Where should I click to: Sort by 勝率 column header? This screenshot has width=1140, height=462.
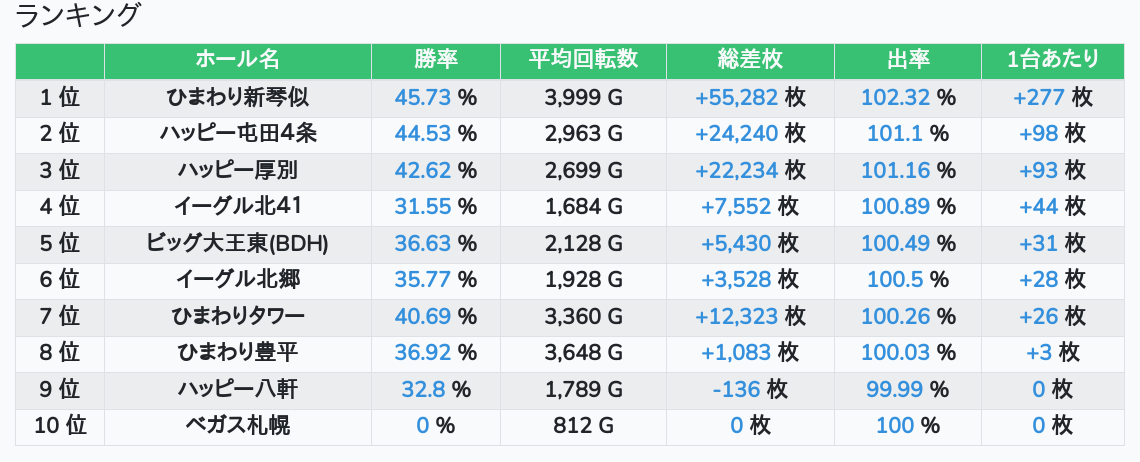pos(436,60)
